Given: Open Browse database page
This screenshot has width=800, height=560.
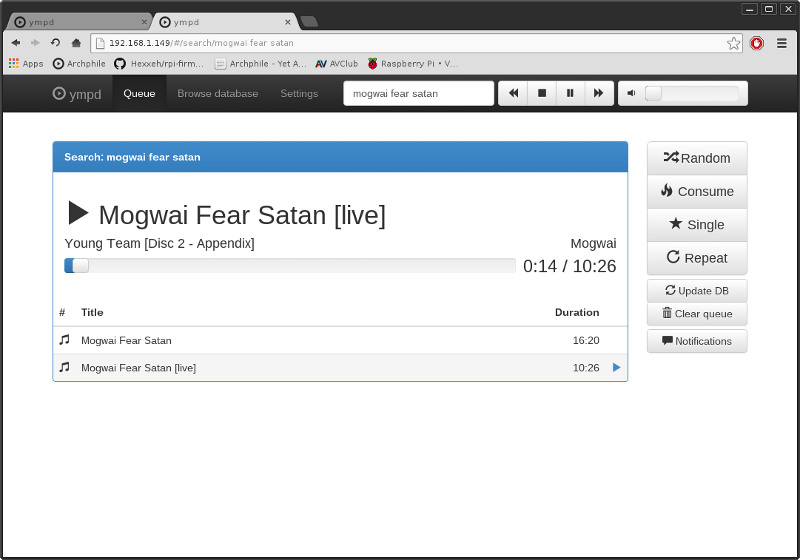Looking at the screenshot, I should (x=217, y=93).
